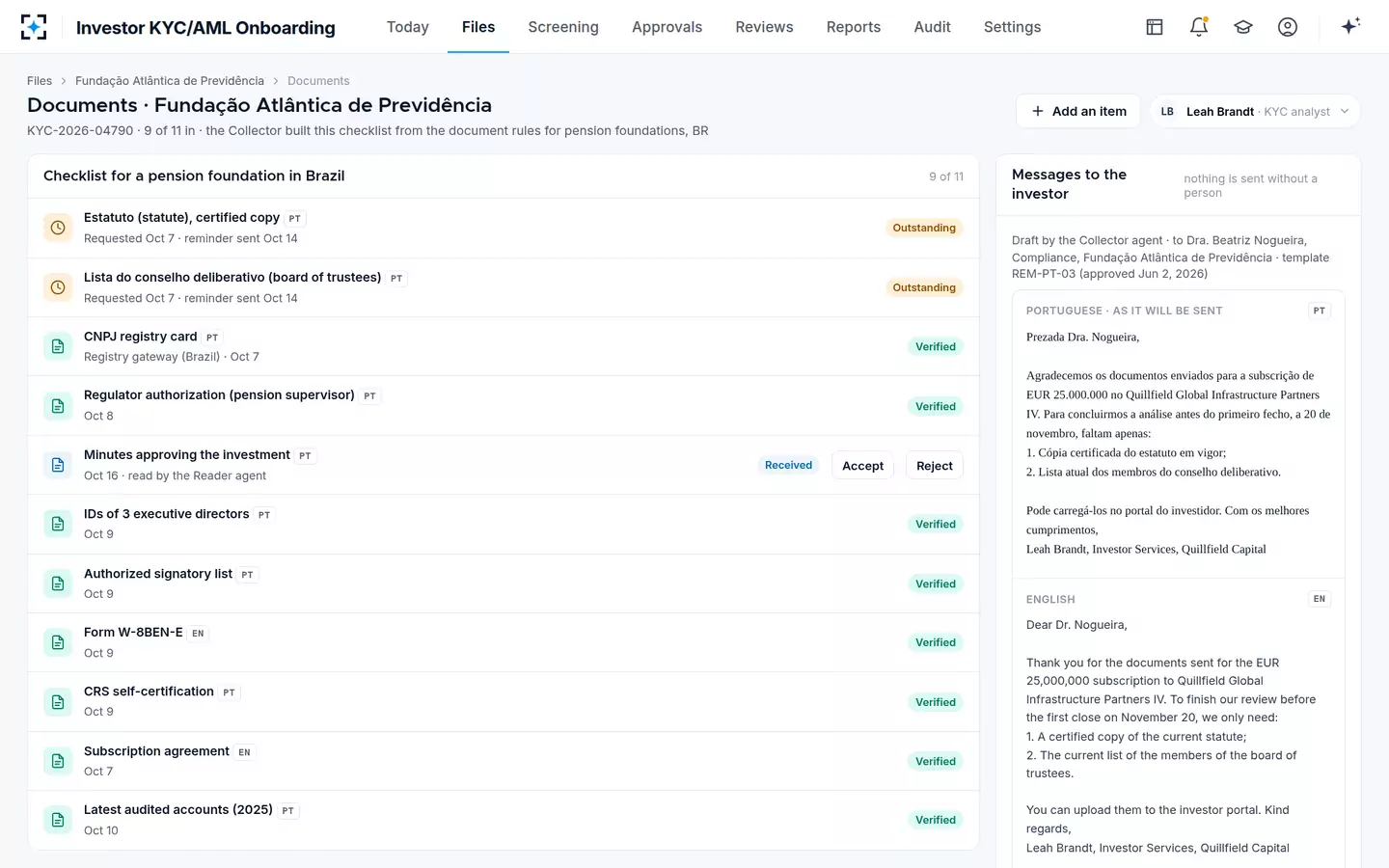Screen dimensions: 1389x868
Task: Open the Leah Brandt analyst dropdown
Action: pos(1255,111)
